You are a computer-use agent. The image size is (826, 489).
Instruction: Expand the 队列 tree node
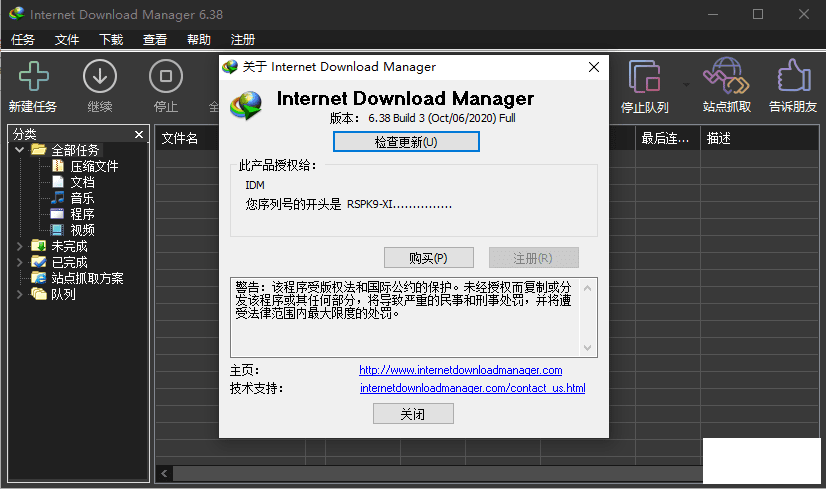coord(19,294)
